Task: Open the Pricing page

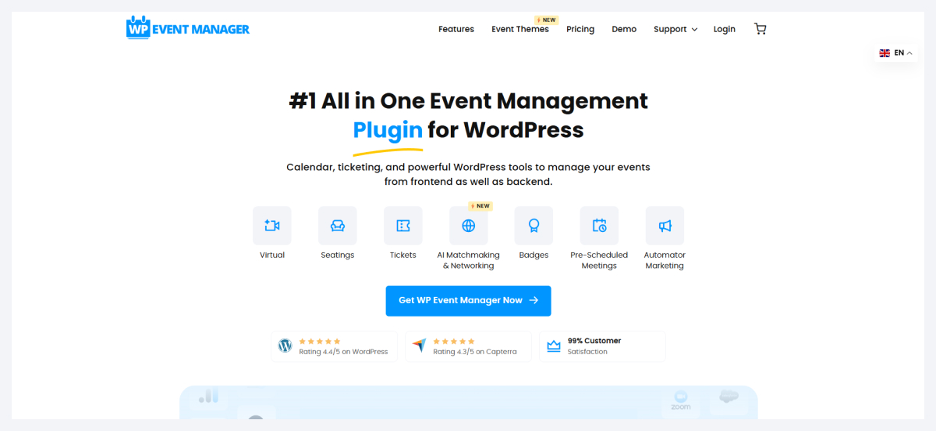Action: tap(580, 29)
